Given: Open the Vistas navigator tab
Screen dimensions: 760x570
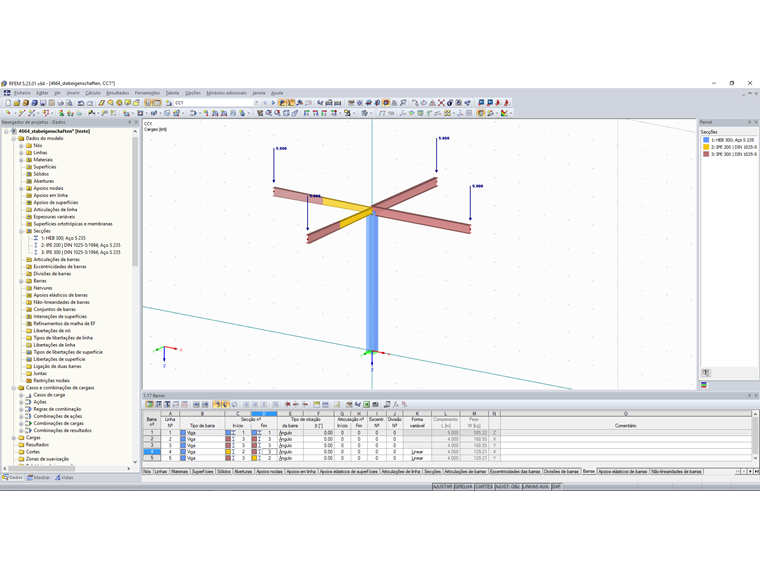Looking at the screenshot, I should (64, 478).
